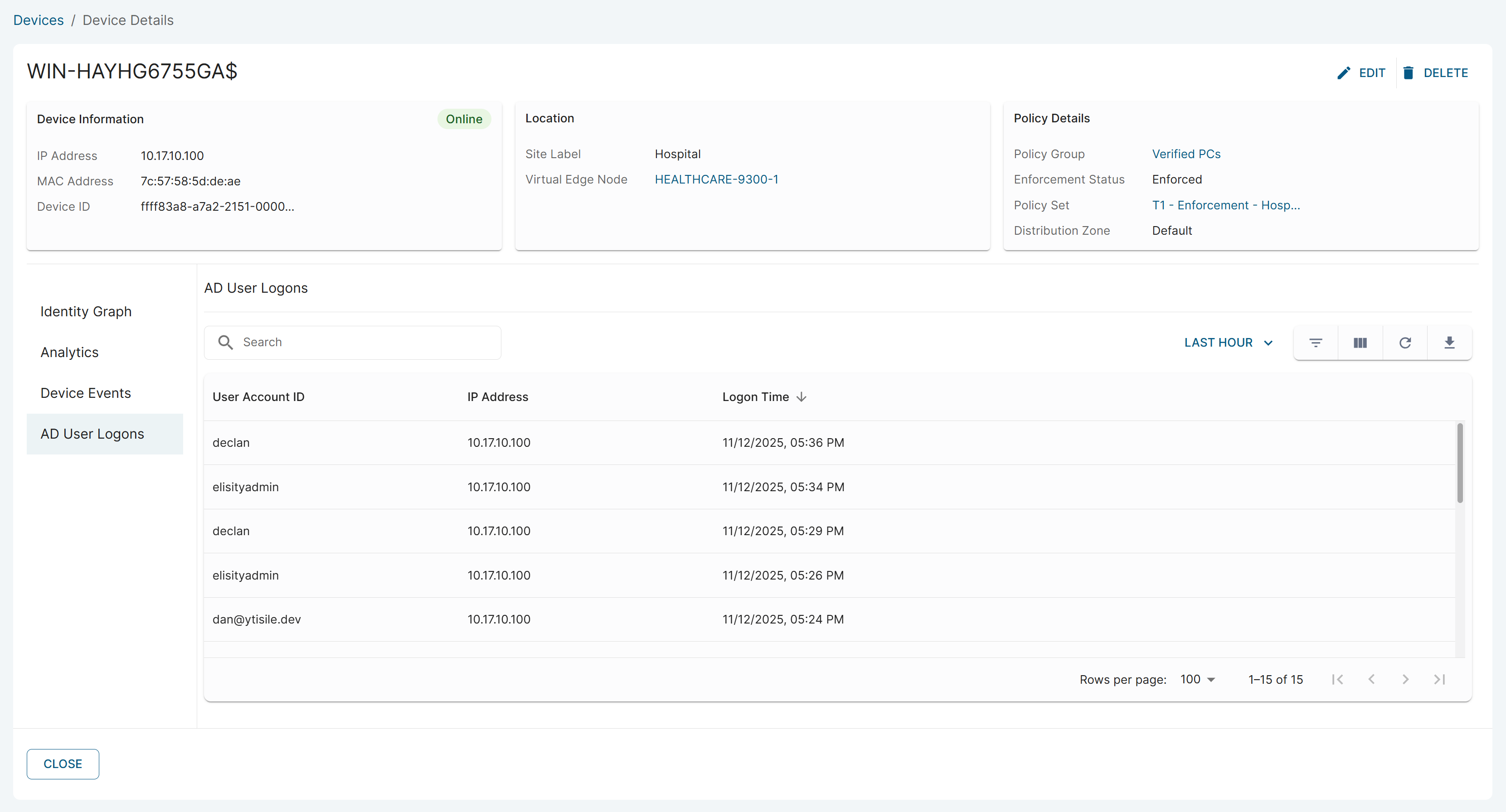Open the HEALTHCARE-9300-1 edge node link
This screenshot has width=1506, height=812.
[x=716, y=179]
